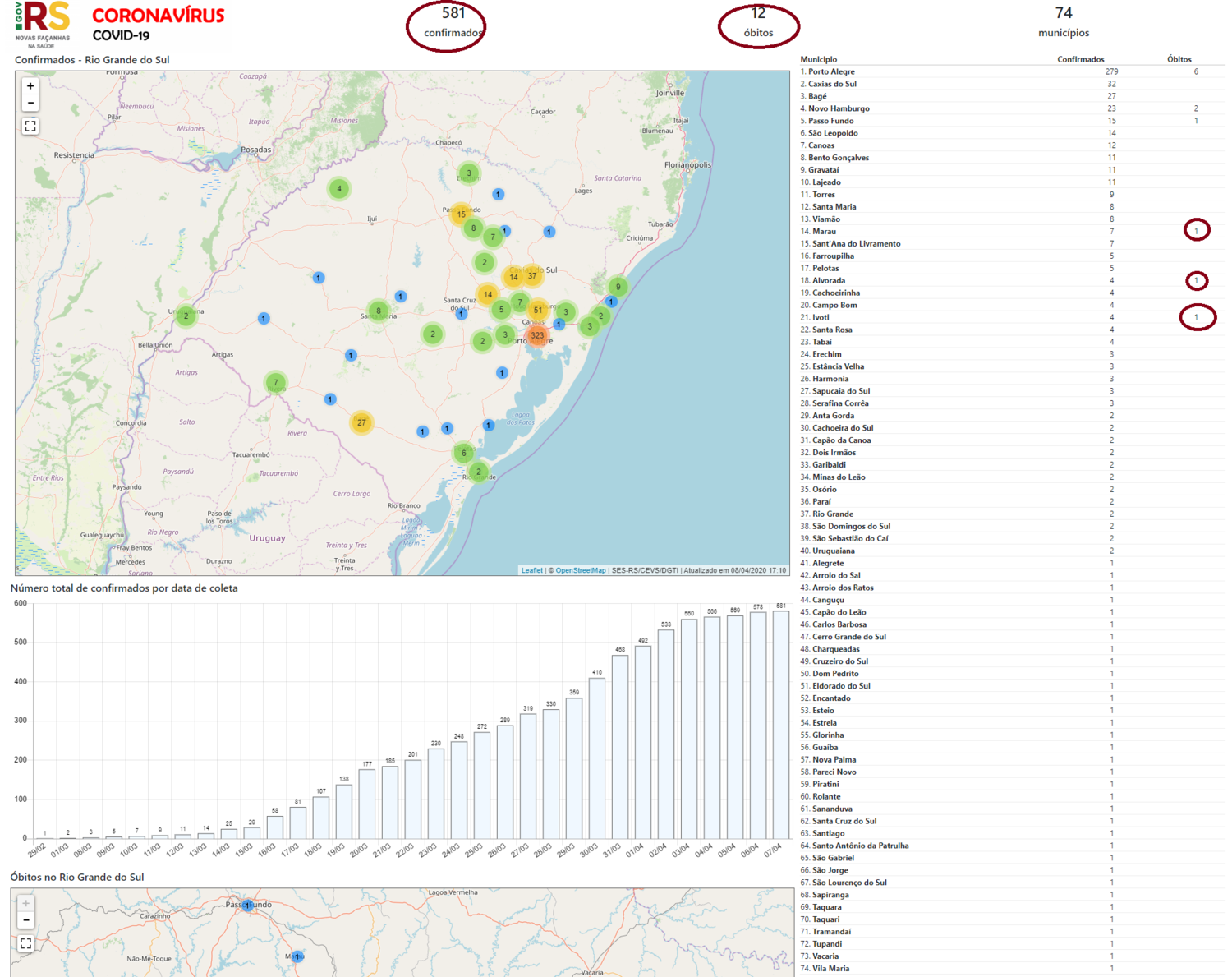Select the orange 323 cluster marker
The image size is (1232, 977).
point(537,335)
